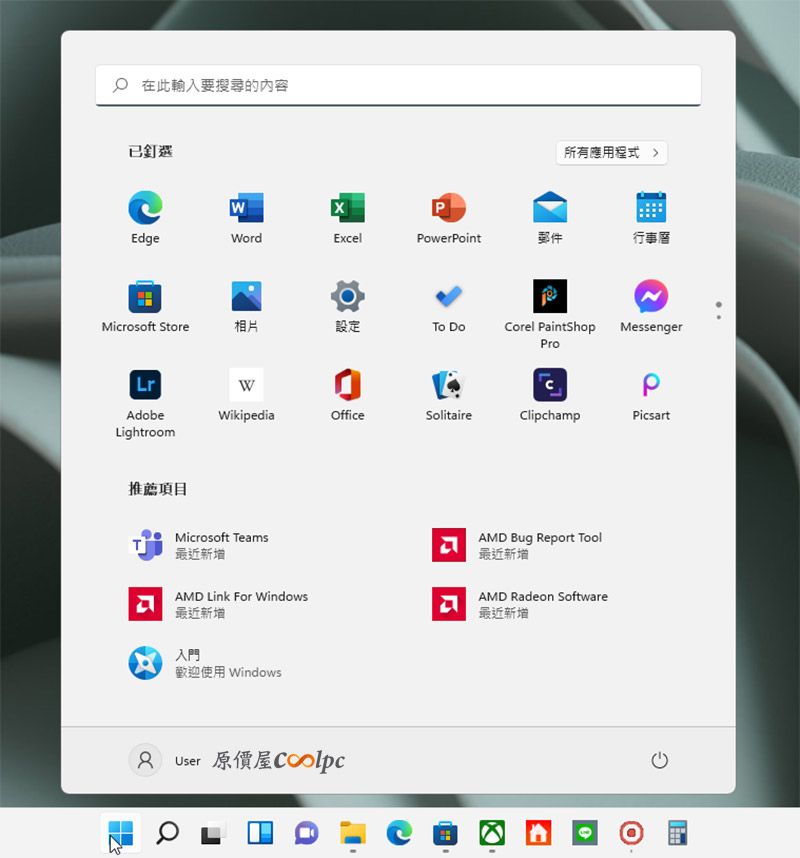The width and height of the screenshot is (800, 858).
Task: Launch Messenger from pinned apps
Action: click(651, 305)
